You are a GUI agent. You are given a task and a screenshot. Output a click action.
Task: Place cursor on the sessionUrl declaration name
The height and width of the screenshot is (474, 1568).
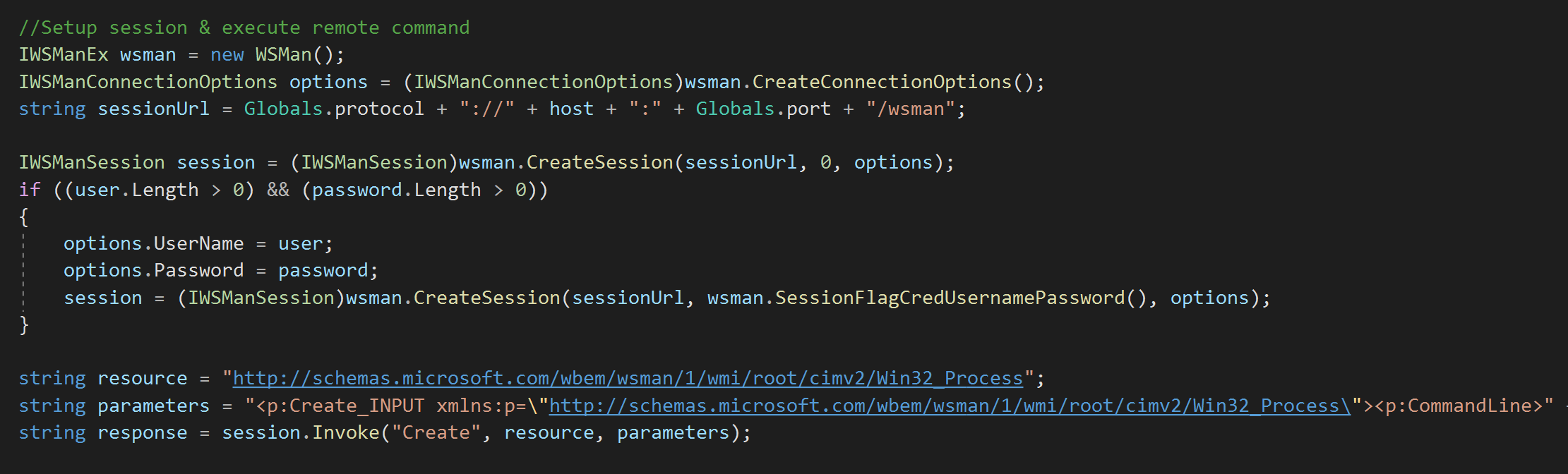click(x=153, y=109)
